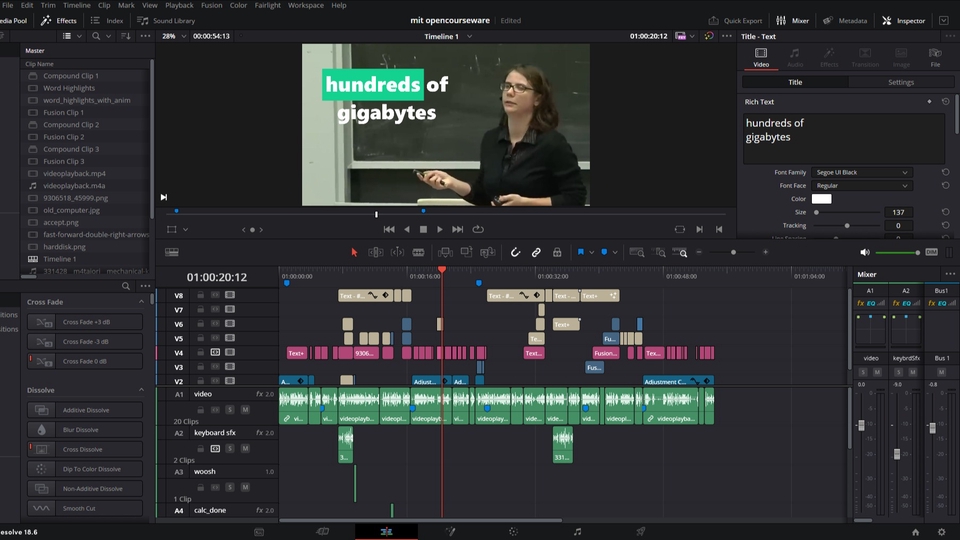
Task: Open Timeline View Options icon
Action: 172,252
